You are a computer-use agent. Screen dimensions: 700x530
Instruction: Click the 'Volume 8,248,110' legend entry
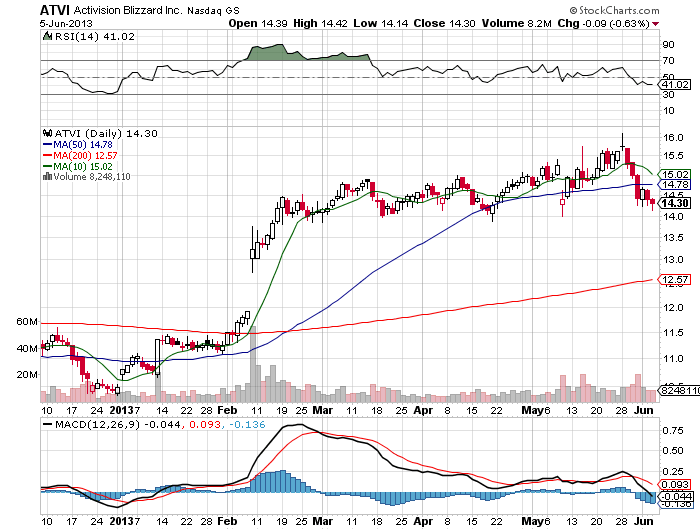(92, 177)
